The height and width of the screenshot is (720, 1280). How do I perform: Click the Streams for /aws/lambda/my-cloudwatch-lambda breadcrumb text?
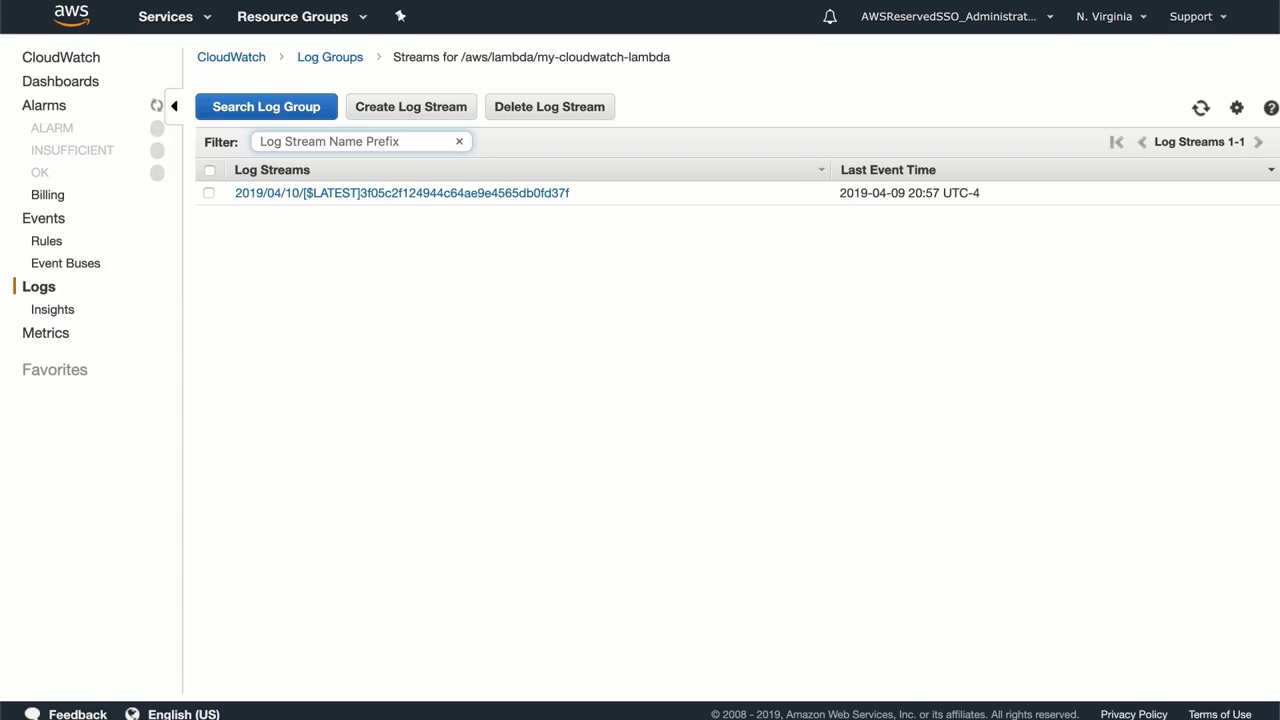(531, 57)
